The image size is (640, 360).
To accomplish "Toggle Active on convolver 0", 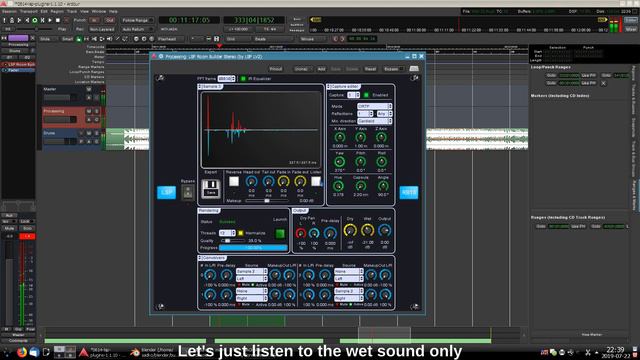I will pos(253,285).
